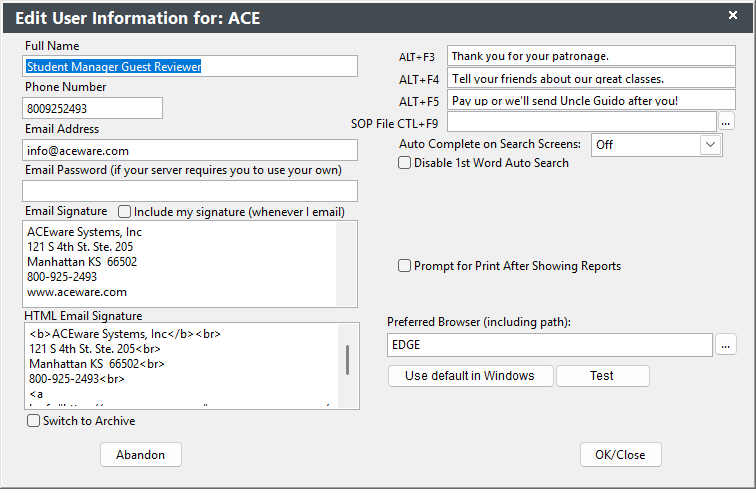756x489 pixels.
Task: Click the HTML Email Signature scrollbar thumb
Action: click(347, 359)
